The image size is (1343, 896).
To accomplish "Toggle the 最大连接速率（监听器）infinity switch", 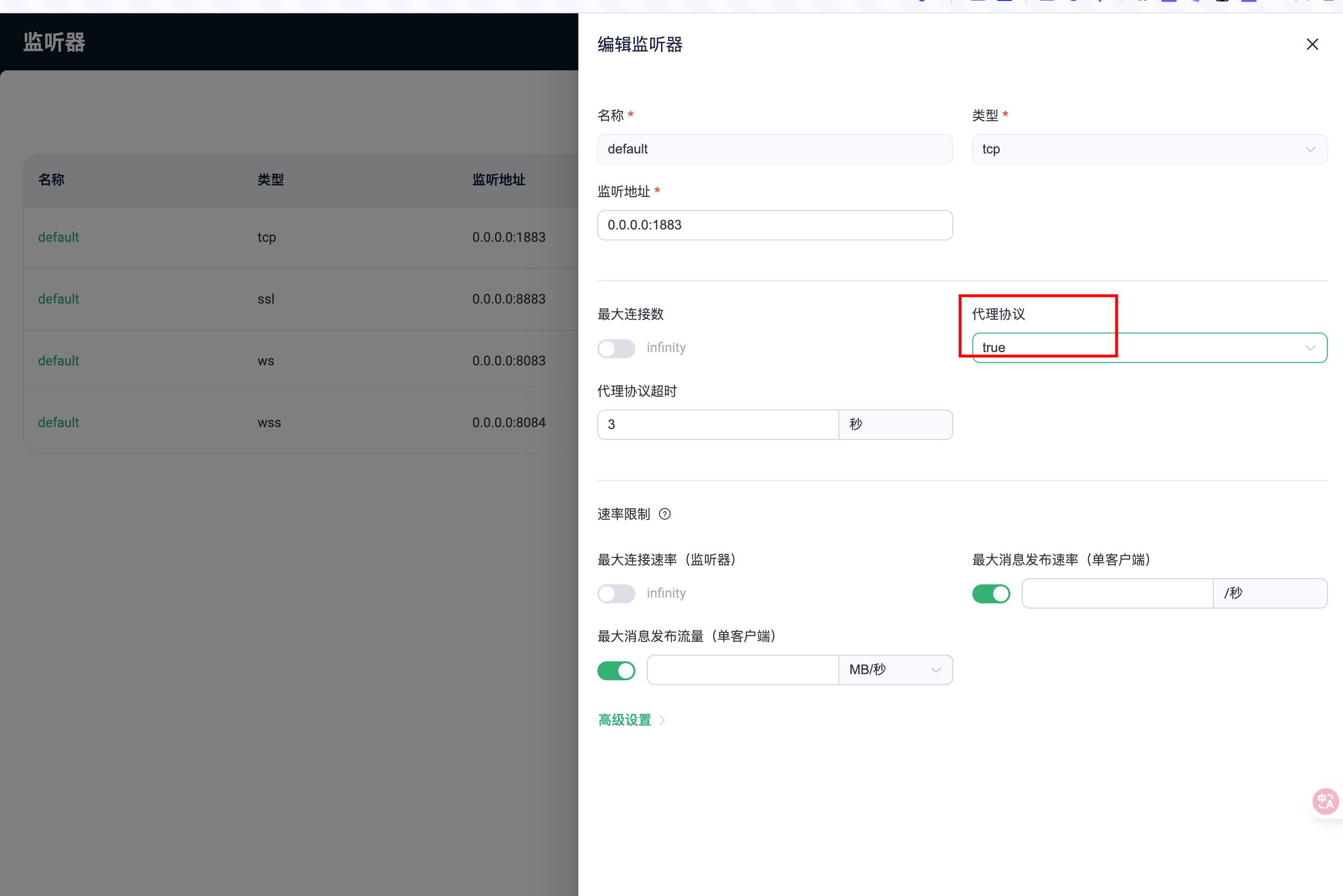I will coord(616,594).
